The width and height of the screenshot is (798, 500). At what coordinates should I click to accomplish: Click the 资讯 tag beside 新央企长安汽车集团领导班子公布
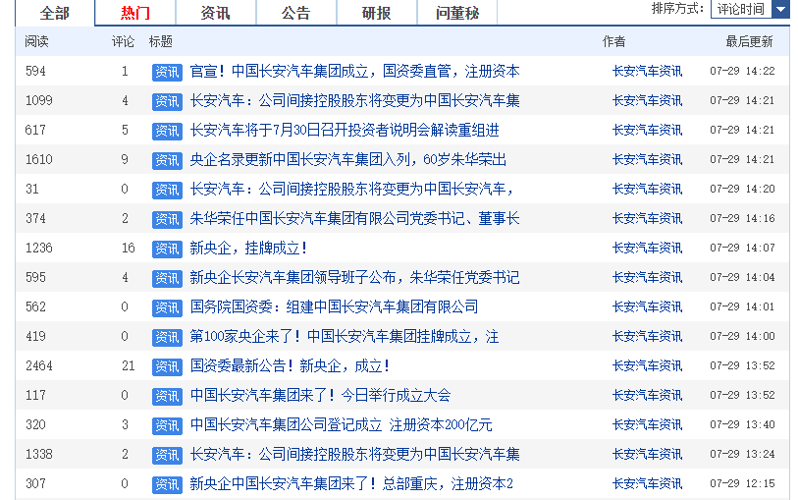[x=167, y=279]
